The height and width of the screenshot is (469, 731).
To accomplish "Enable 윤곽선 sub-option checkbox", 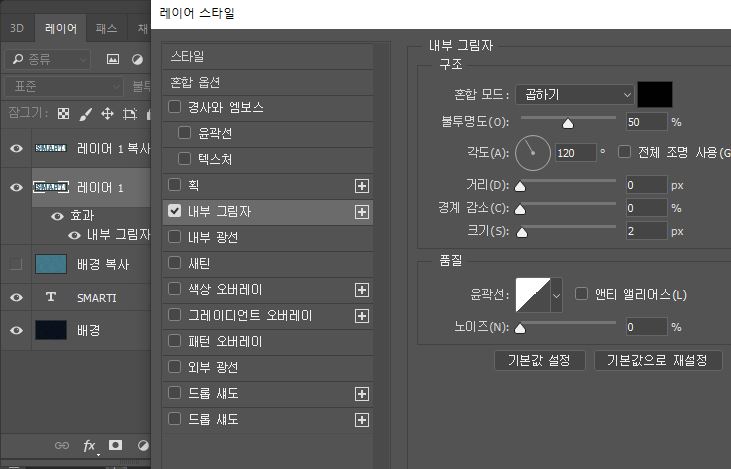I will [185, 133].
